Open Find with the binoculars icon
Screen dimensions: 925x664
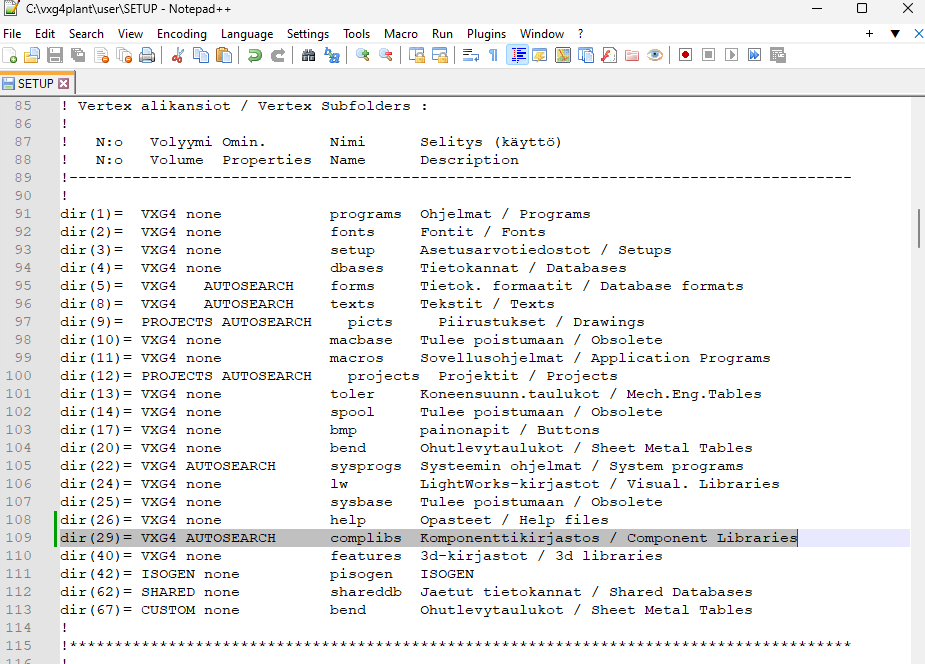tap(309, 55)
